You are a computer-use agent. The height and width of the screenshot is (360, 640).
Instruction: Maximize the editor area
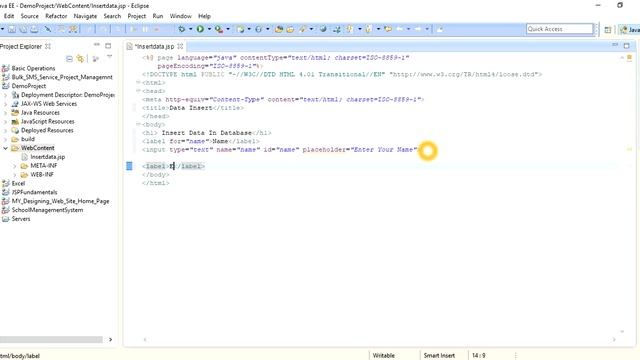(x=627, y=46)
